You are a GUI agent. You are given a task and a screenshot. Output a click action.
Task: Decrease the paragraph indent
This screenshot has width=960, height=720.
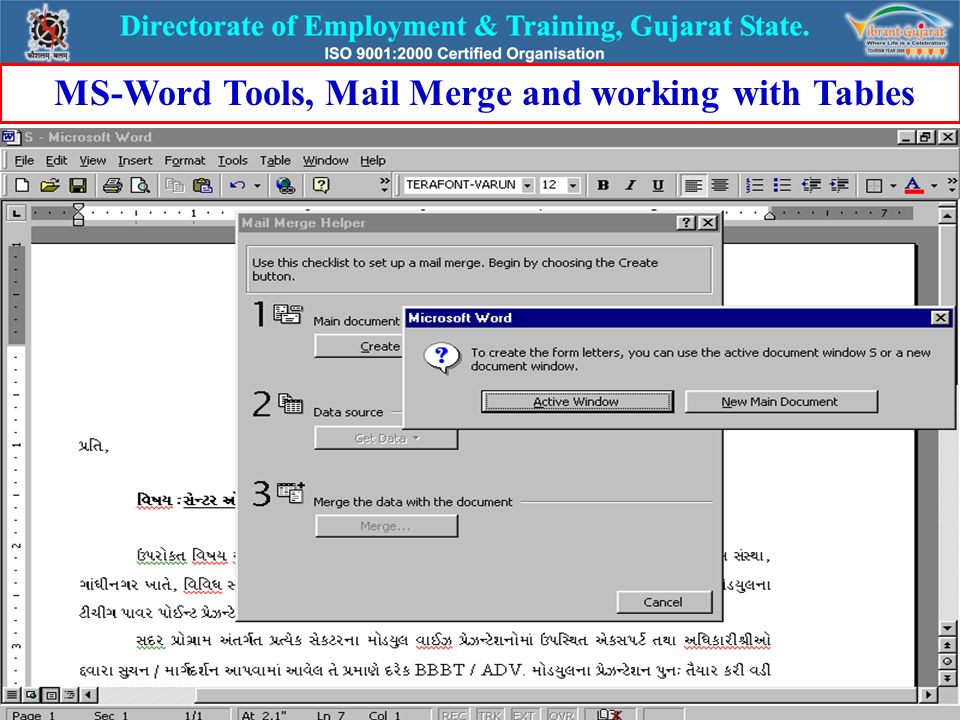[x=811, y=185]
